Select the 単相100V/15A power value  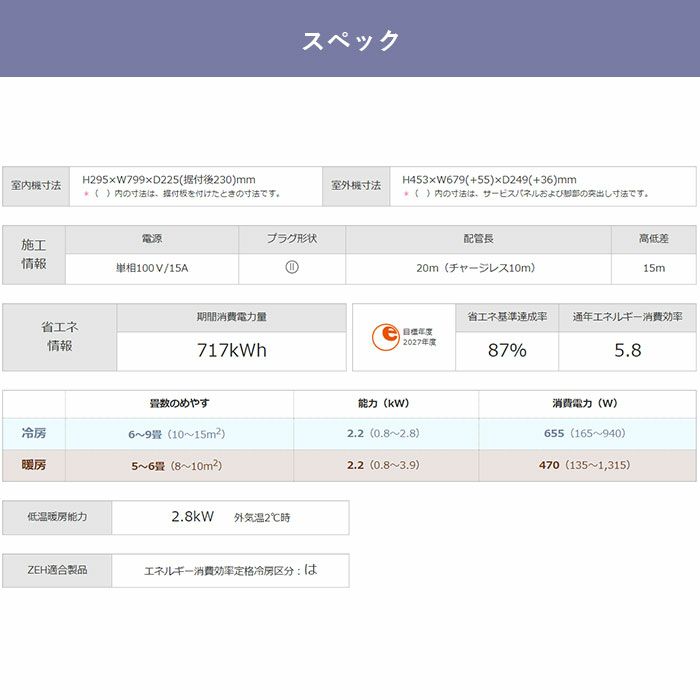[x=152, y=268]
